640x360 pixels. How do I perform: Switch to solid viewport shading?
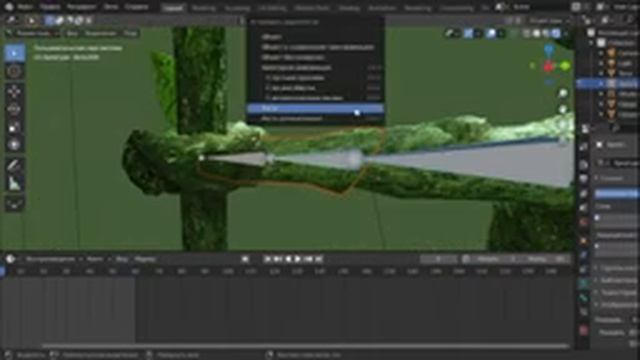pos(537,33)
